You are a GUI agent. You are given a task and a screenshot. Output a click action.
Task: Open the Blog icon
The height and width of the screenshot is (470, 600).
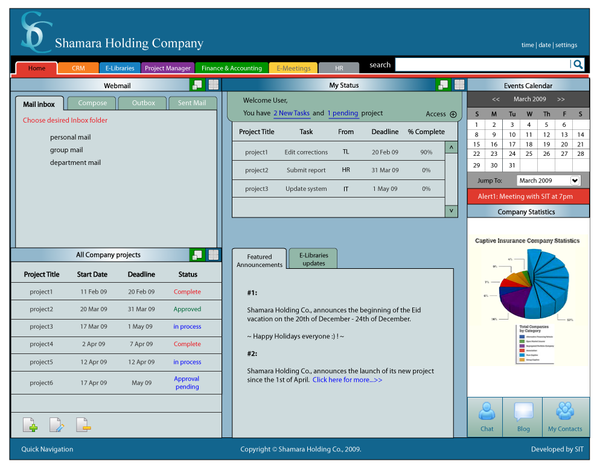(x=523, y=415)
